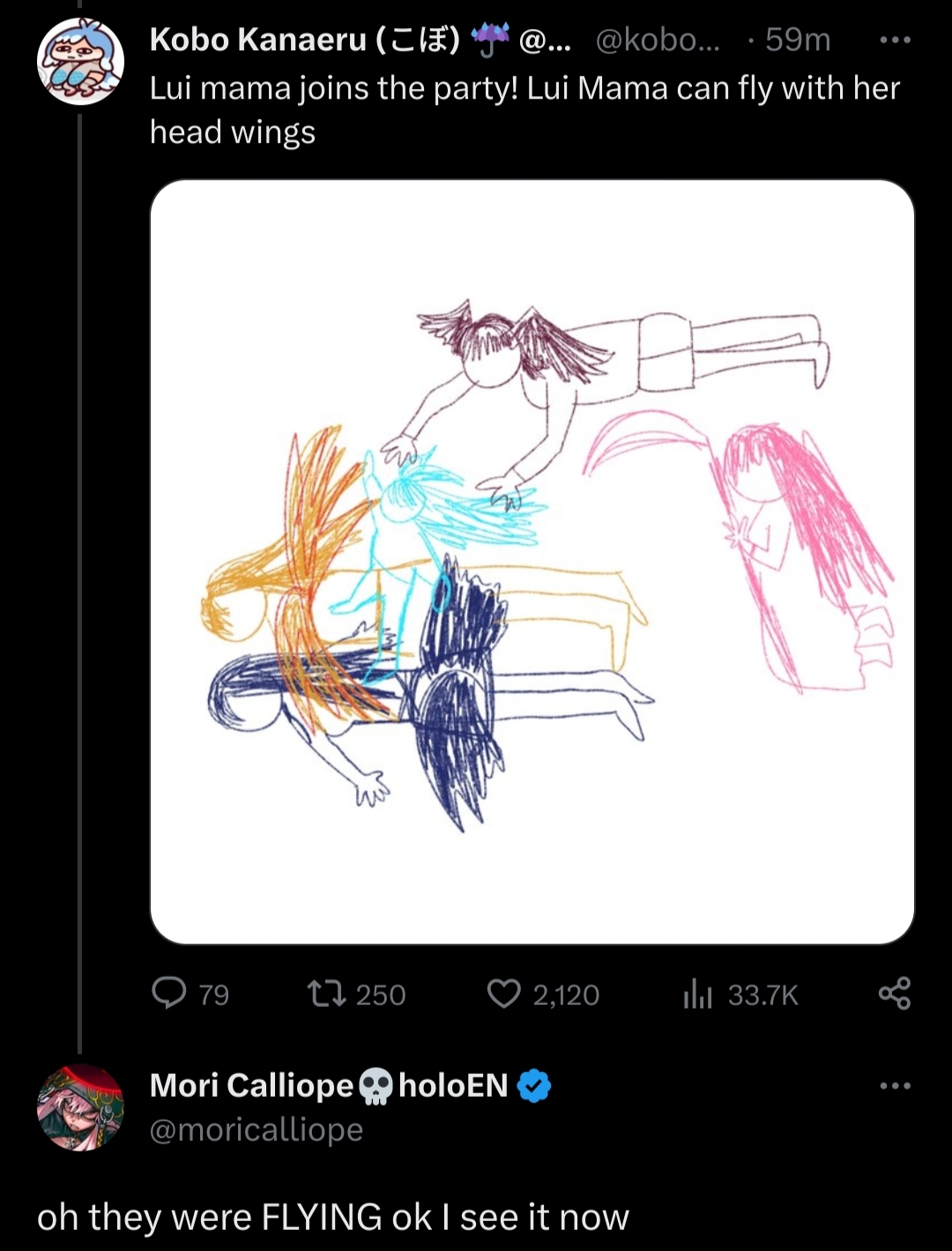Open the truncated @kobo handle

tap(658, 40)
